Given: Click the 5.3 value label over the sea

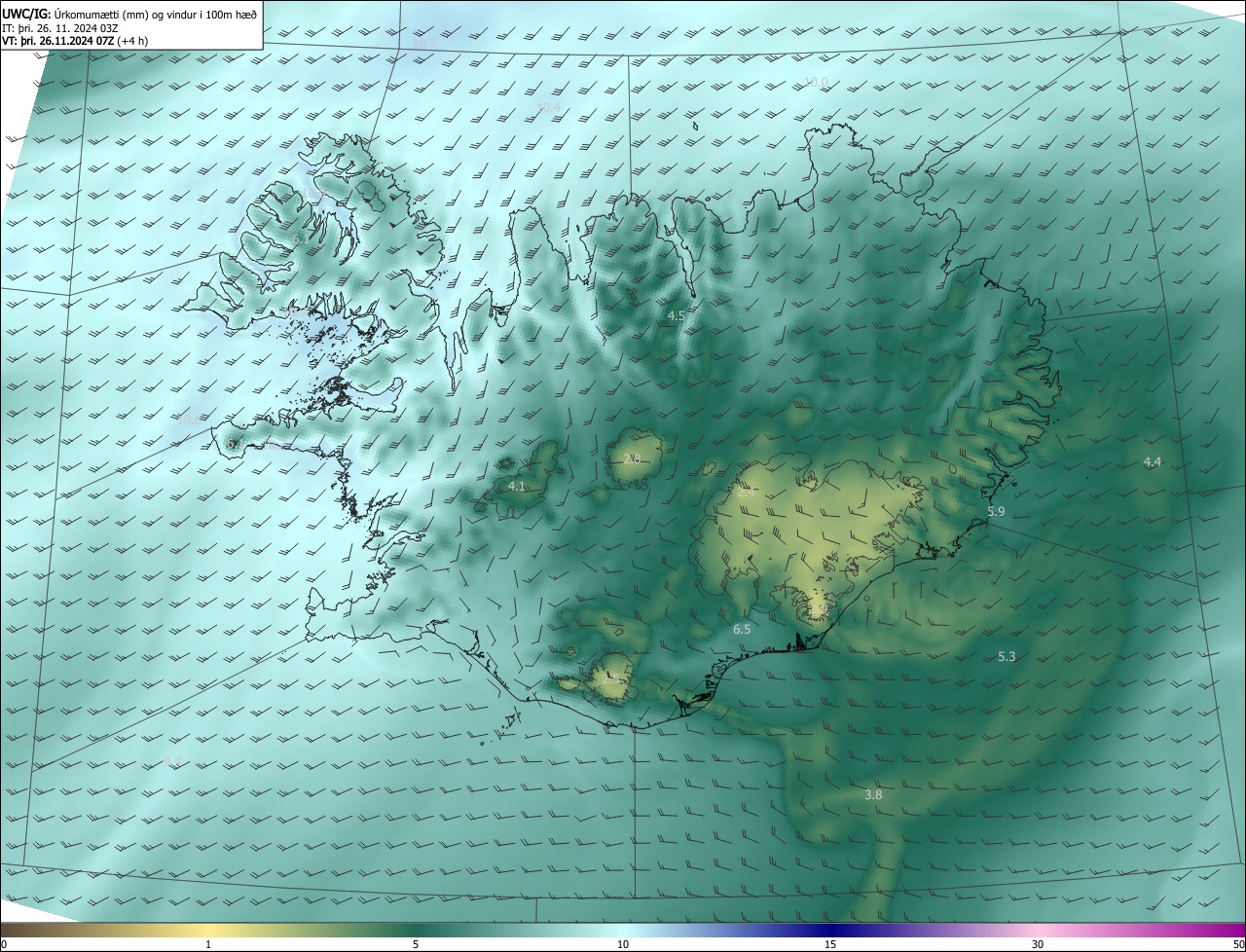Looking at the screenshot, I should click(1007, 657).
